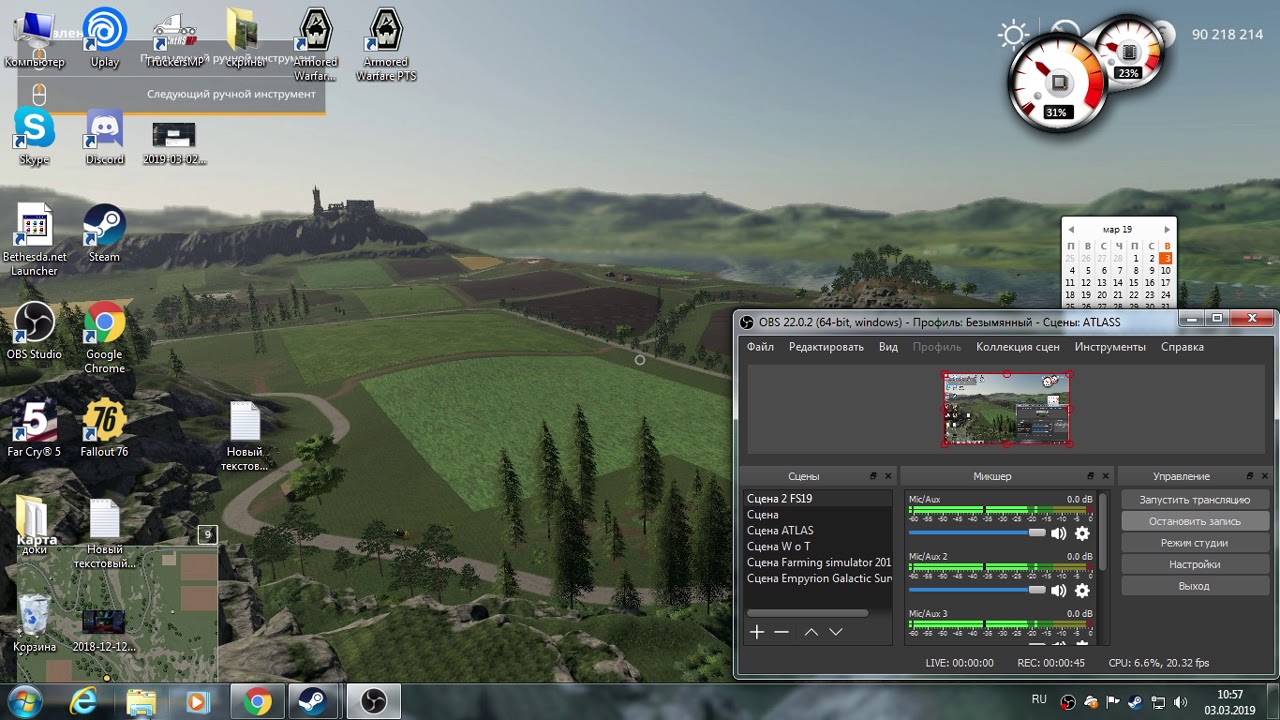
Task: Open the Skype desktop icon
Action: pos(34,136)
